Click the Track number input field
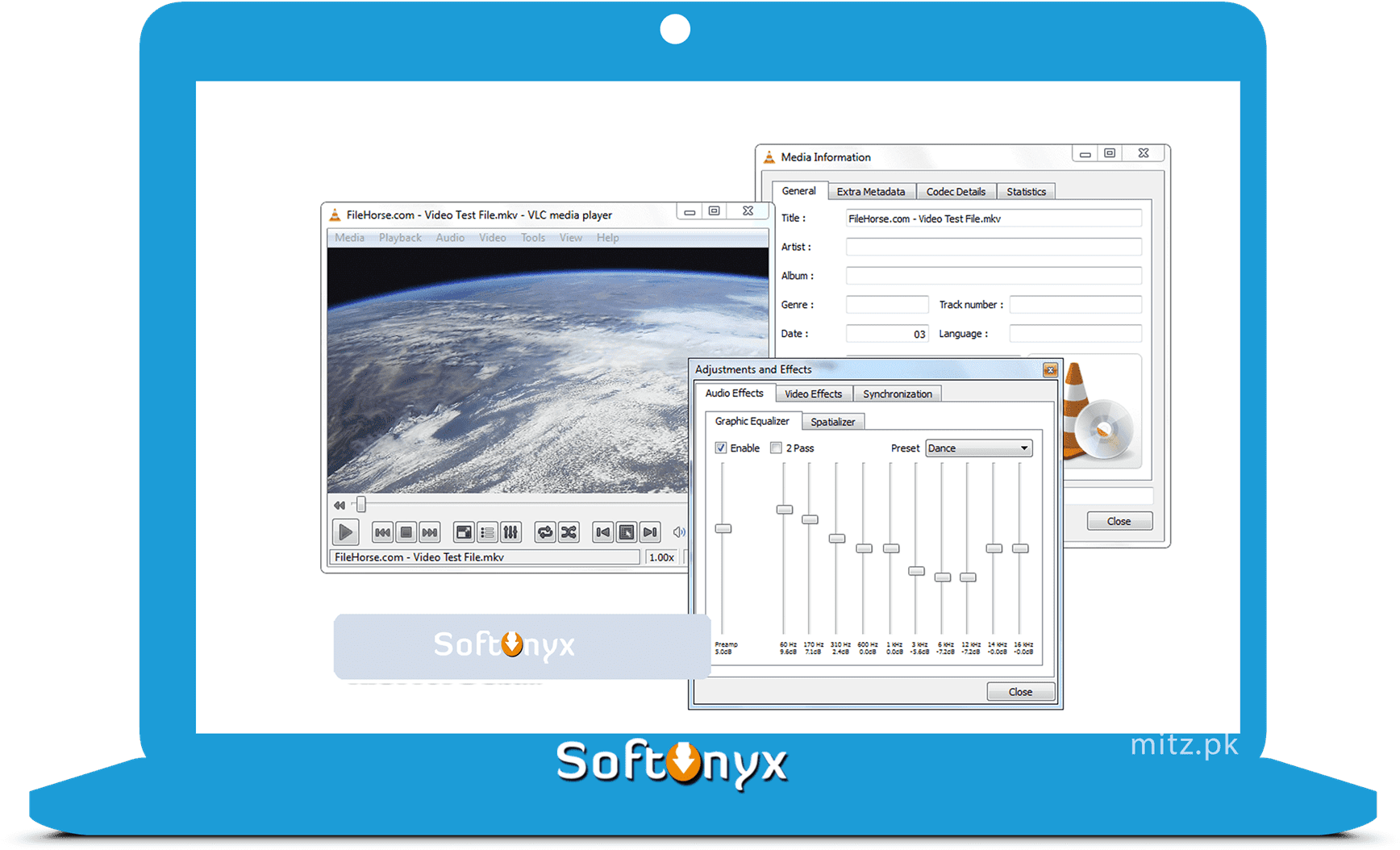The image size is (1400, 850). click(1076, 305)
